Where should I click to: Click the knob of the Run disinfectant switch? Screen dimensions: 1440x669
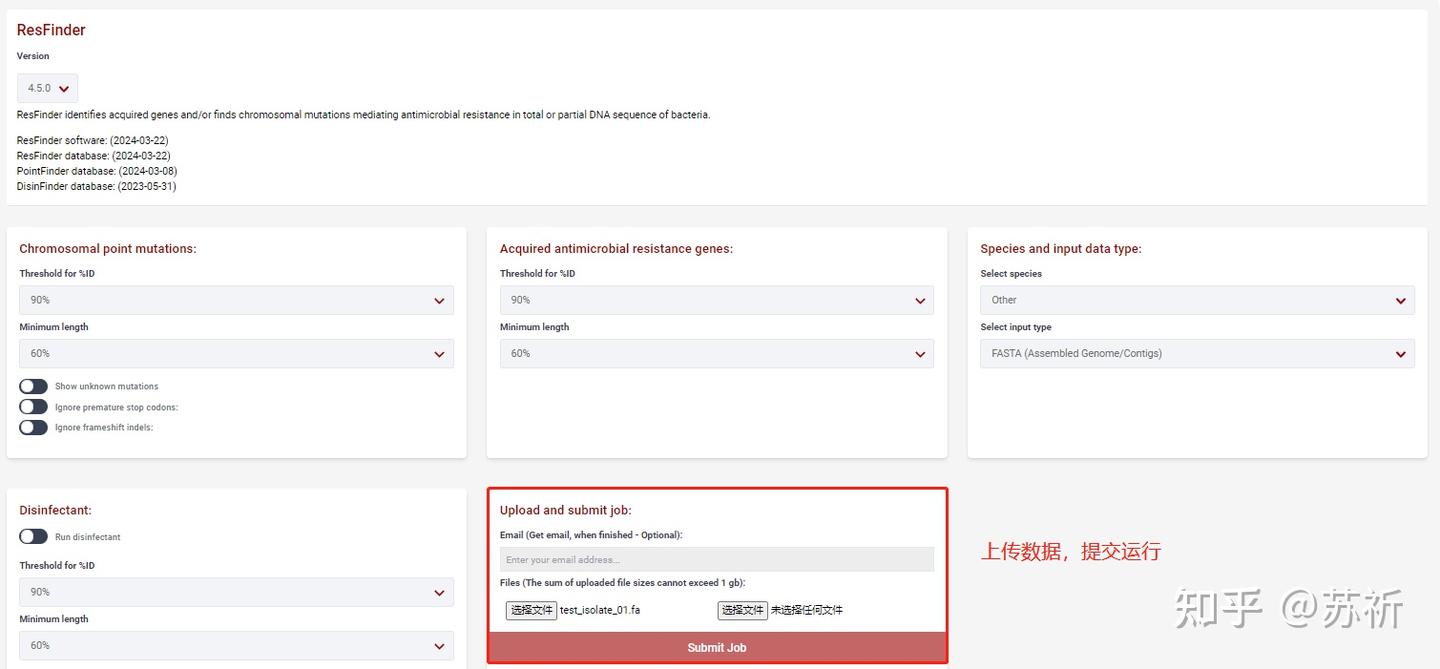coord(25,536)
